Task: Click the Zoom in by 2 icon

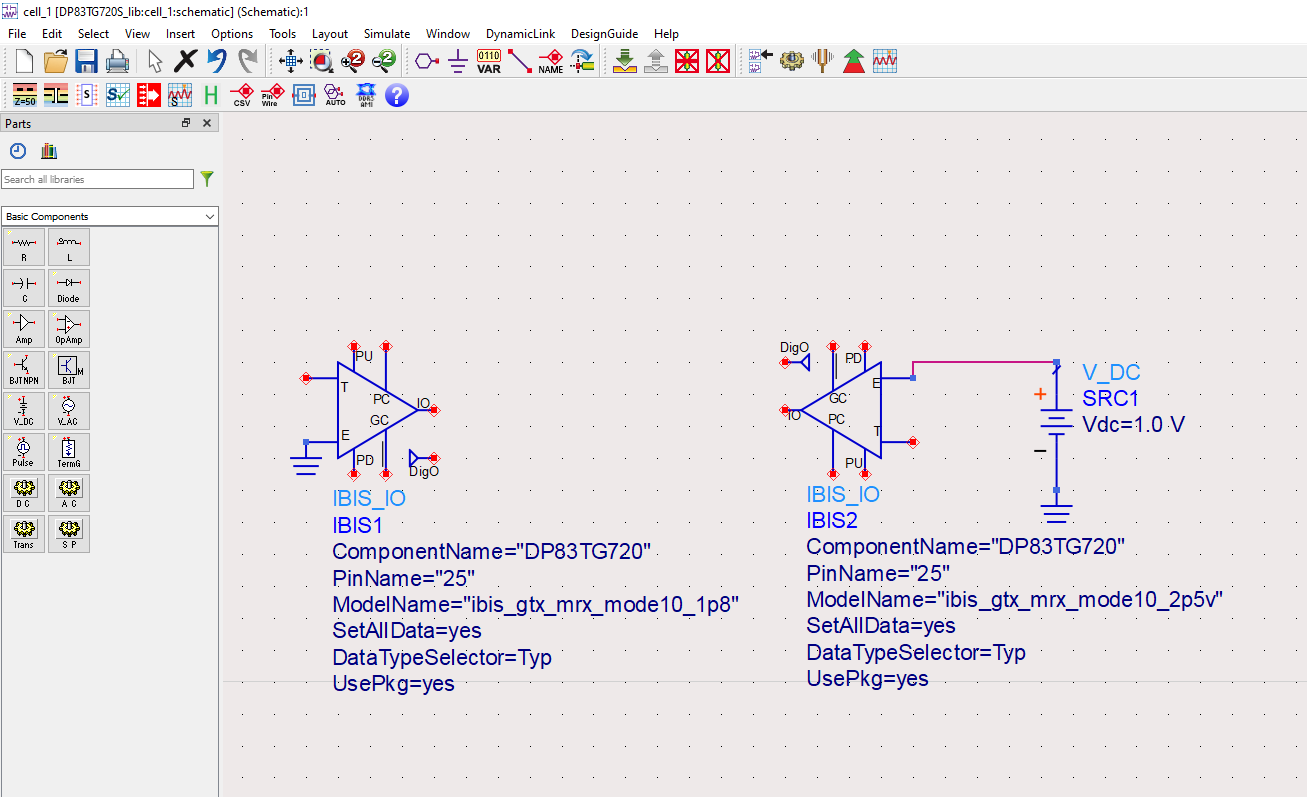Action: click(353, 61)
